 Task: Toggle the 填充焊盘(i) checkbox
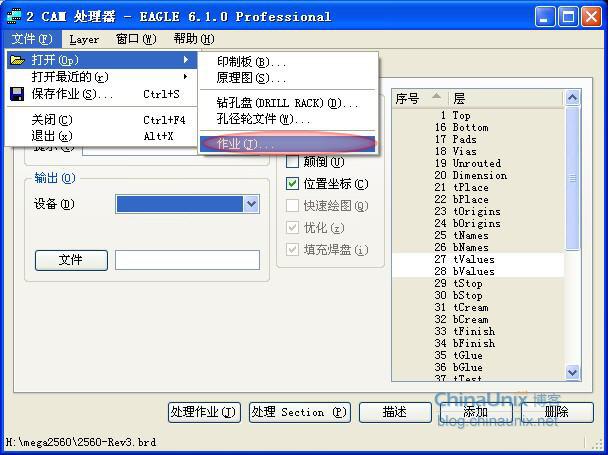(x=292, y=249)
